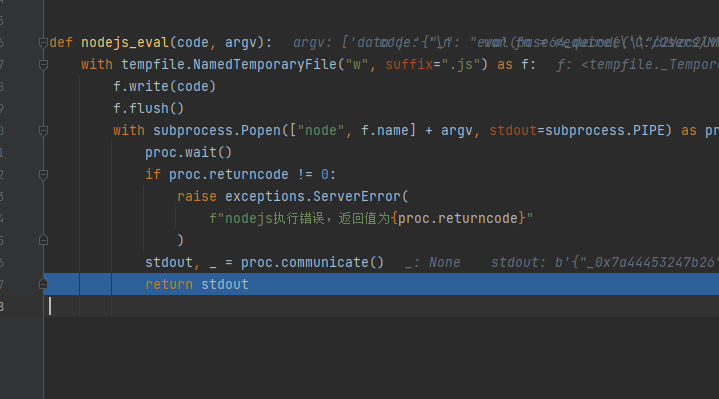This screenshot has height=399, width=719.
Task: Click exceptions.ServerError text
Action: click(313, 196)
